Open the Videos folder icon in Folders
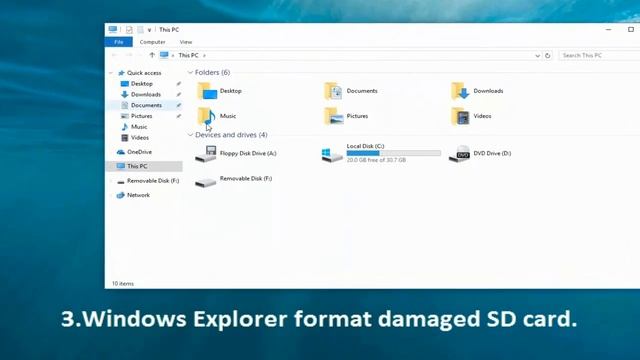 (460, 116)
